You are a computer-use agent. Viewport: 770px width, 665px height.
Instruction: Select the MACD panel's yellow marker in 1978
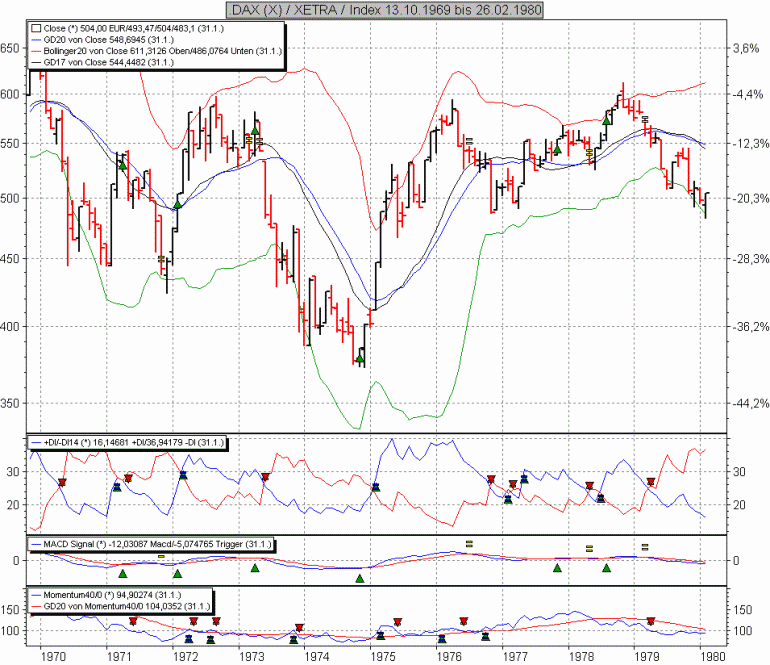click(589, 548)
